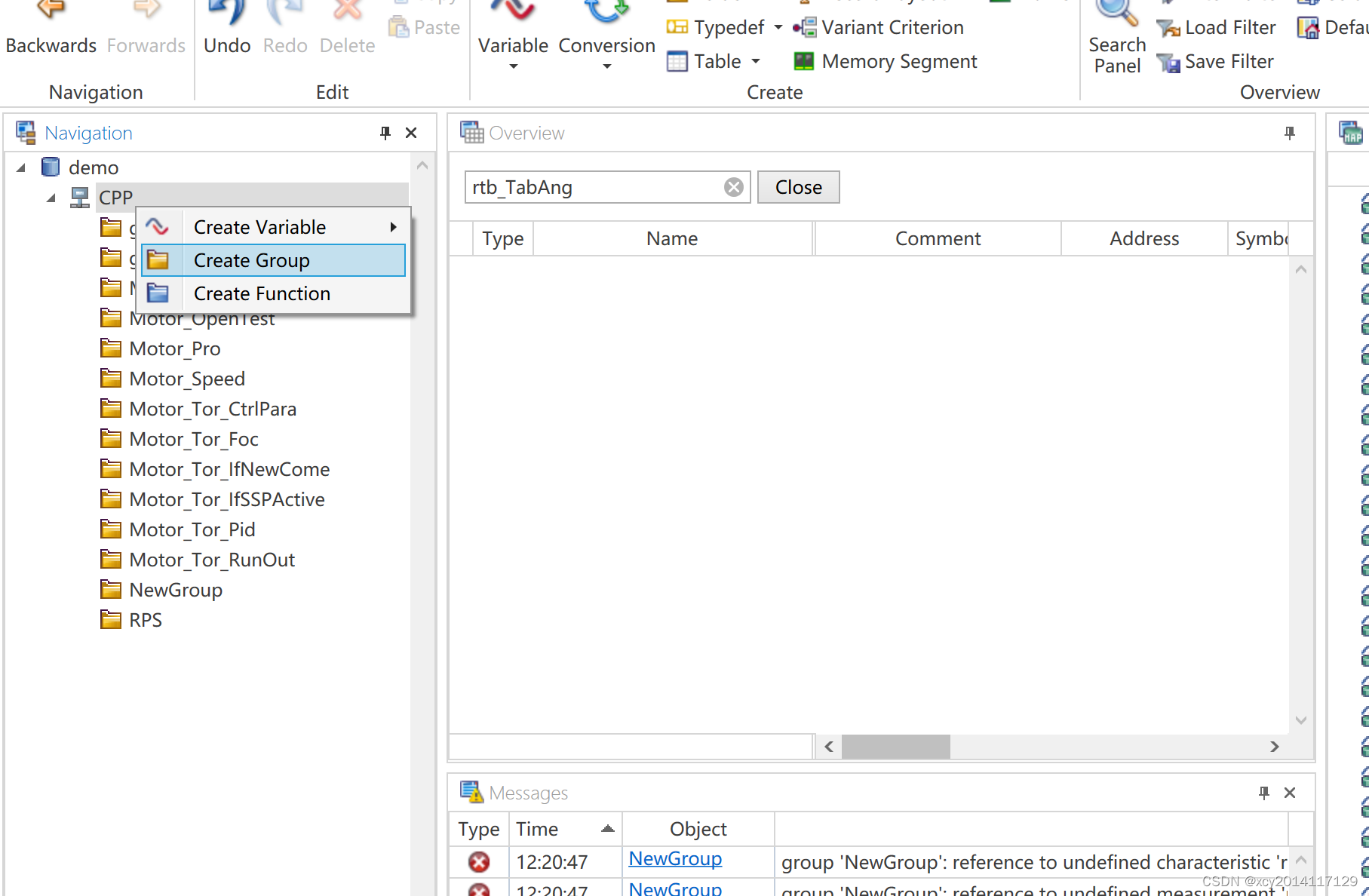Screen dimensions: 1369x896
Task: Select the NewGroup group in tree
Action: point(176,590)
